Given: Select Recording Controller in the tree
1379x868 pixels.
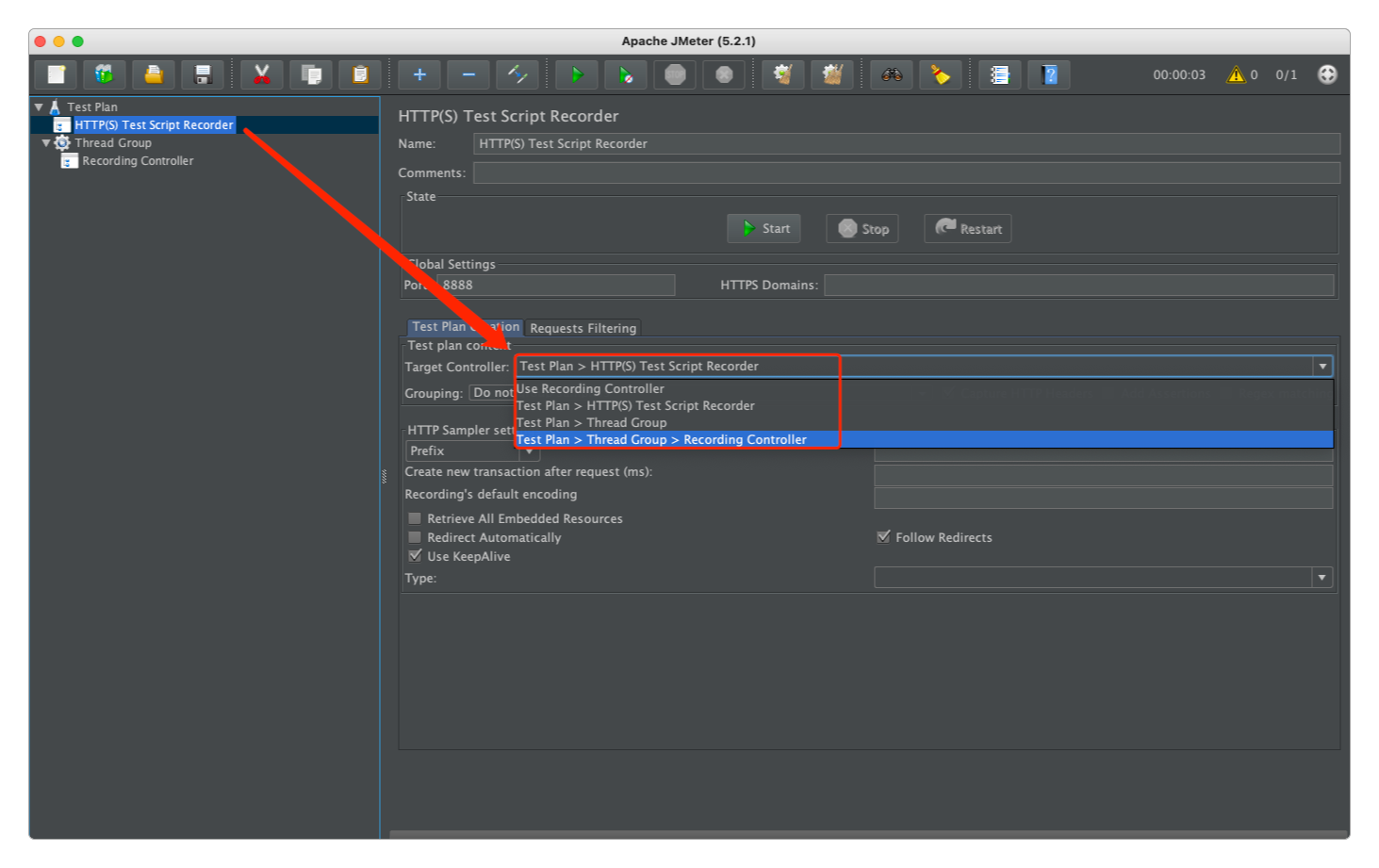Looking at the screenshot, I should point(138,160).
